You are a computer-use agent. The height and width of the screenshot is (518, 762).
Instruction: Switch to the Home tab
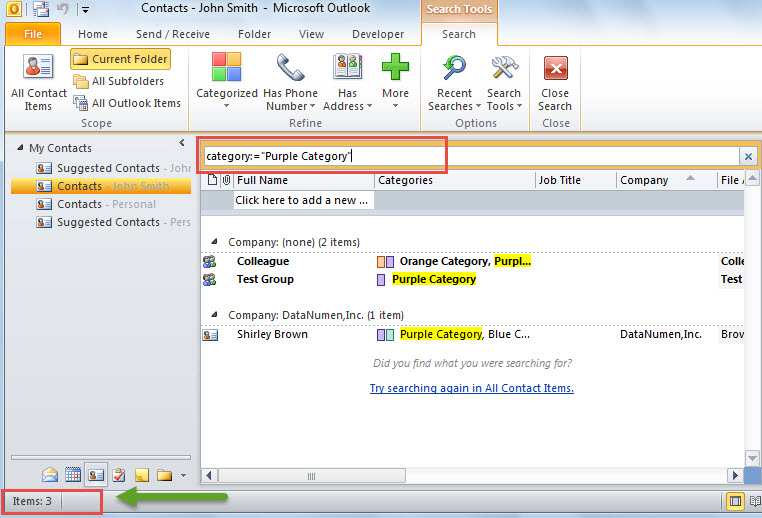pos(93,34)
